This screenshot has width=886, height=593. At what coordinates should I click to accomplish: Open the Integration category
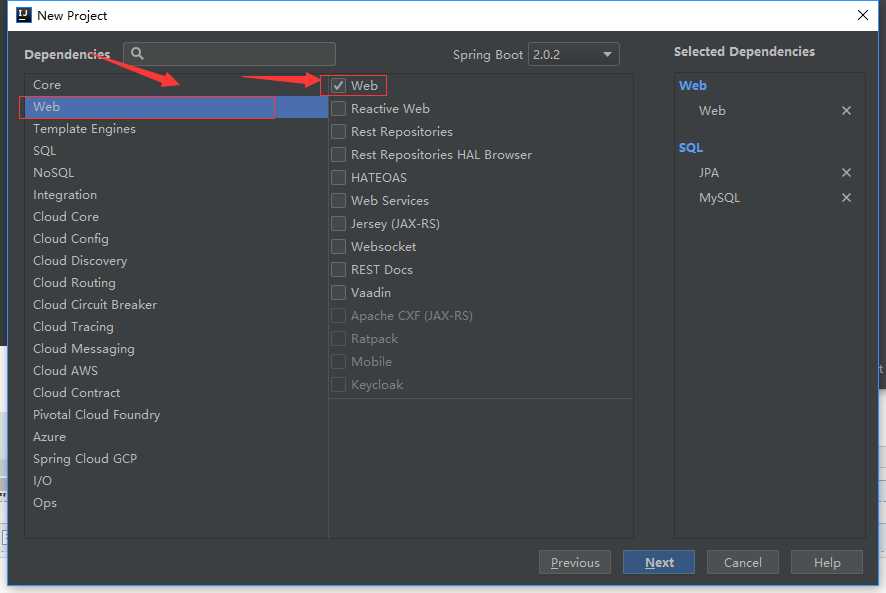point(176,195)
